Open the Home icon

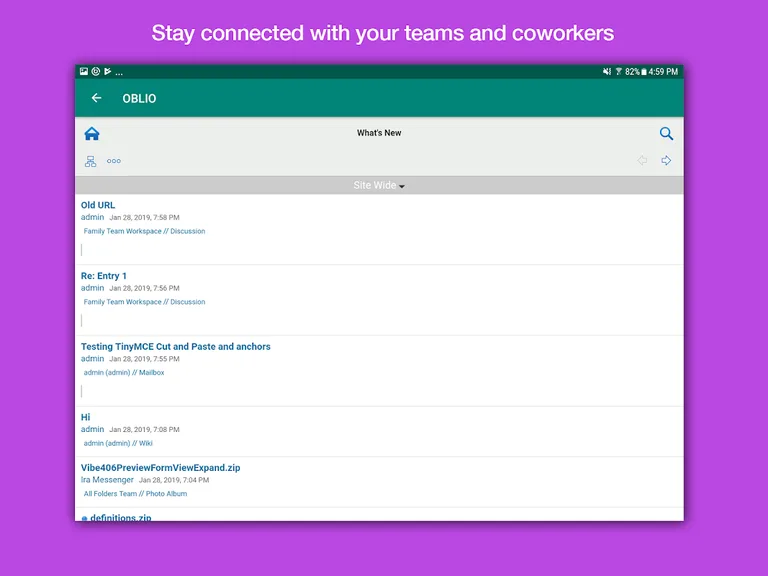point(92,133)
